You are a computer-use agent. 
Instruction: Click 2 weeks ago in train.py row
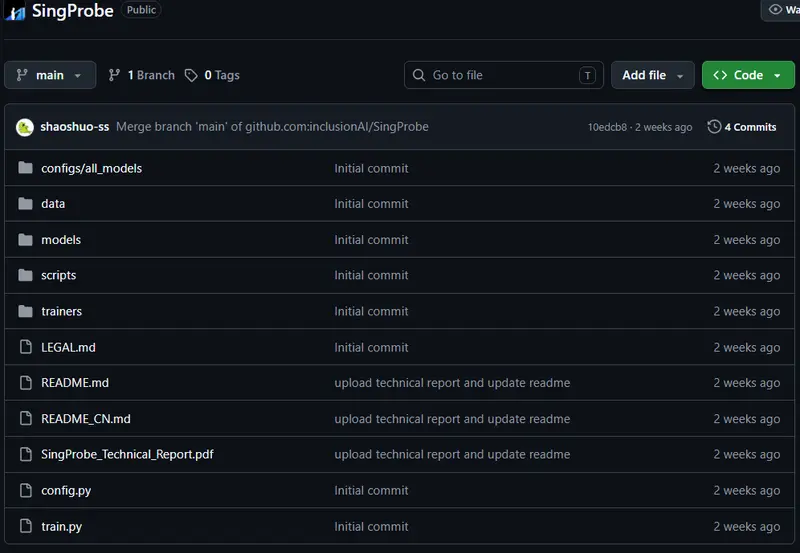(x=746, y=526)
